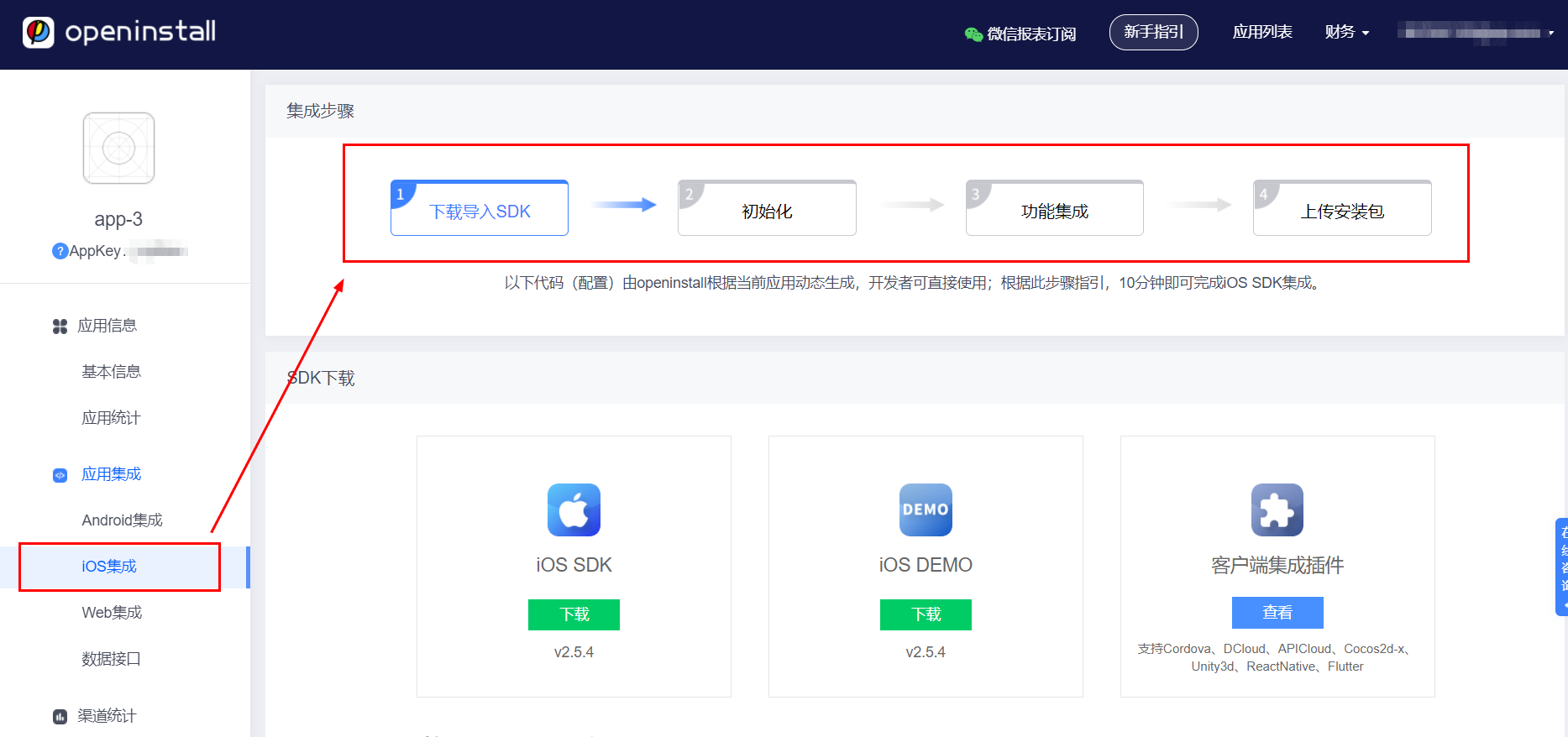Open 应用统计 in the sidebar
The height and width of the screenshot is (737, 1568).
point(111,418)
